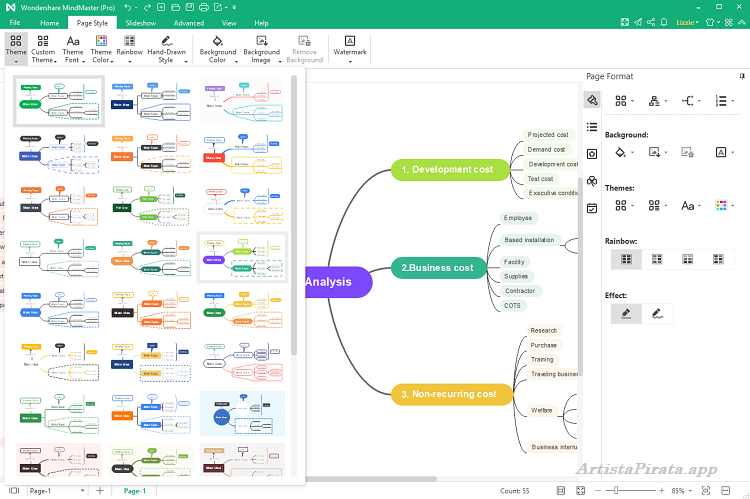Click the Hand-Drawn Style ribbon icon
Viewport: 750px width, 499px height.
166,48
